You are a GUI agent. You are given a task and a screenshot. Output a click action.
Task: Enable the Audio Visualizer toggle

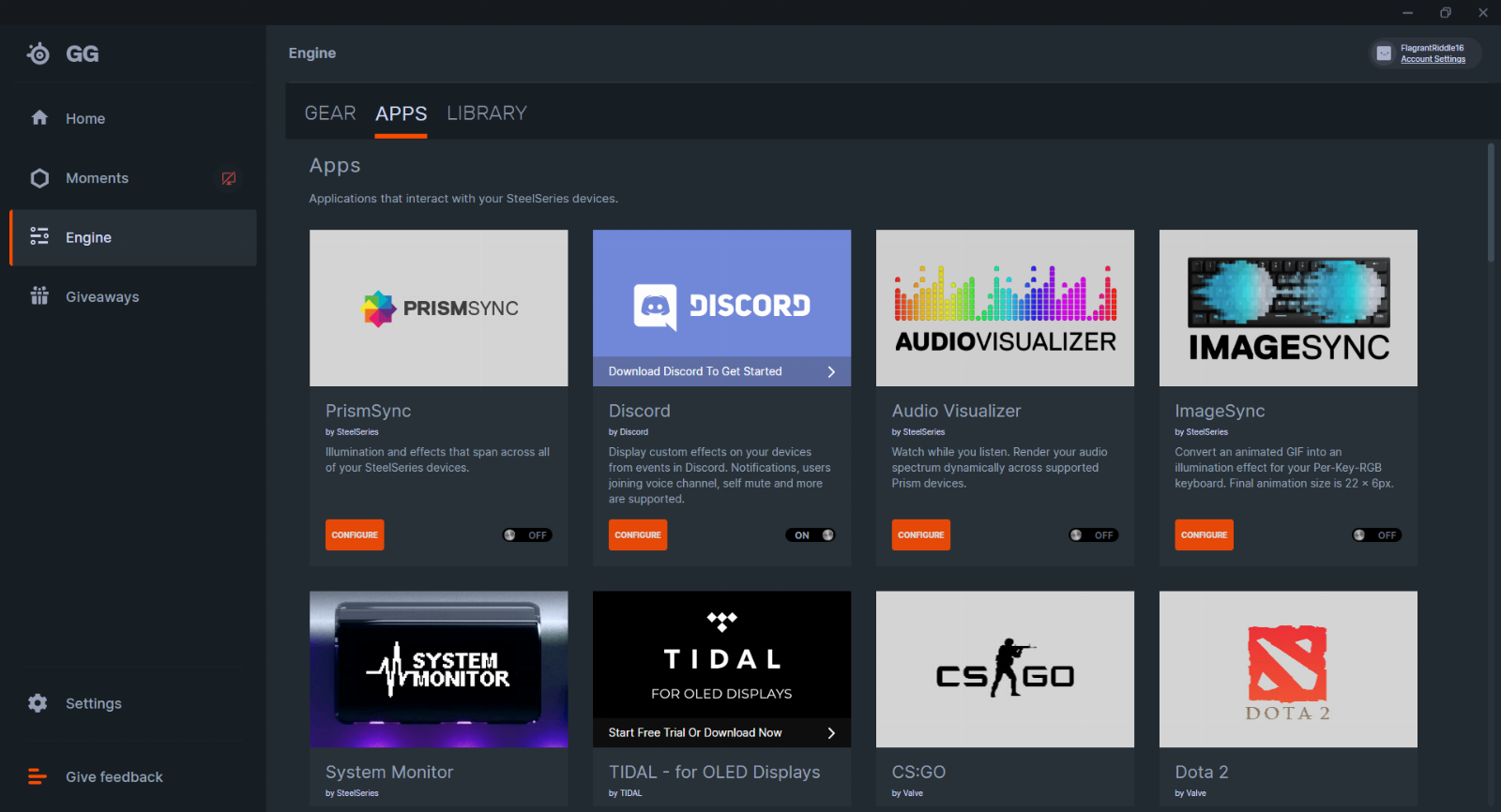click(x=1093, y=535)
